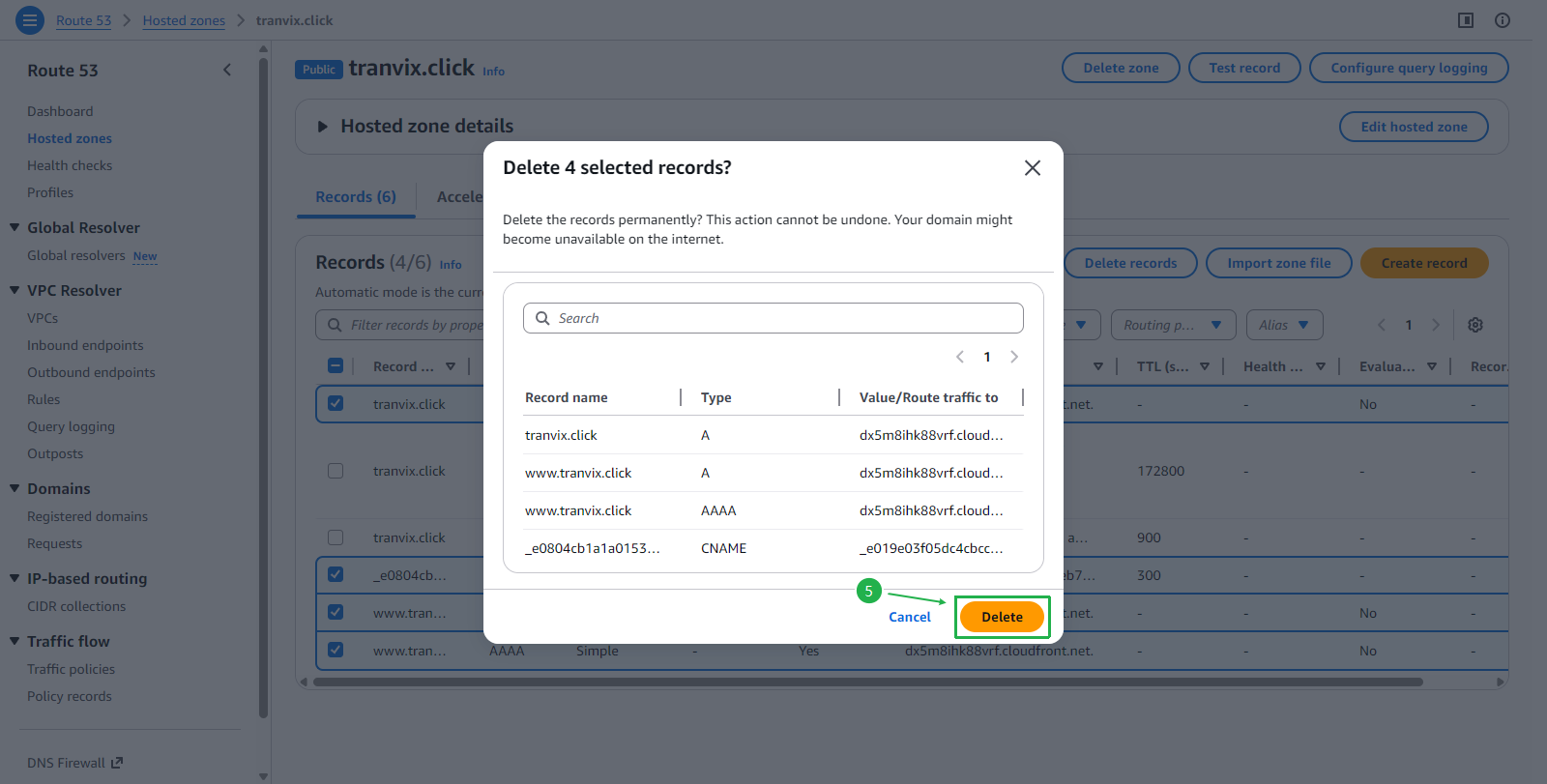This screenshot has width=1547, height=784.
Task: Sort by Evaluate target health column arrow
Action: click(x=1432, y=366)
